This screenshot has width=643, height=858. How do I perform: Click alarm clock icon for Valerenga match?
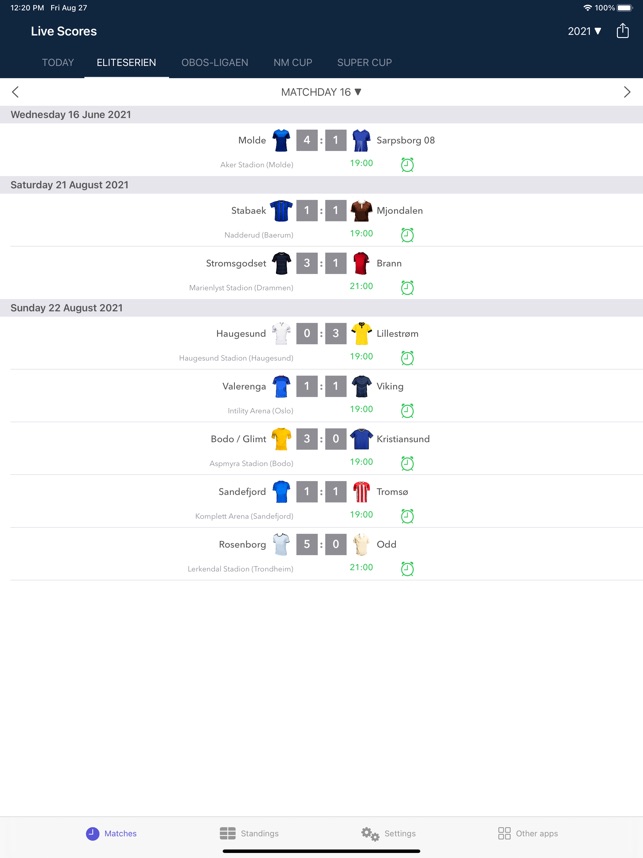(407, 410)
